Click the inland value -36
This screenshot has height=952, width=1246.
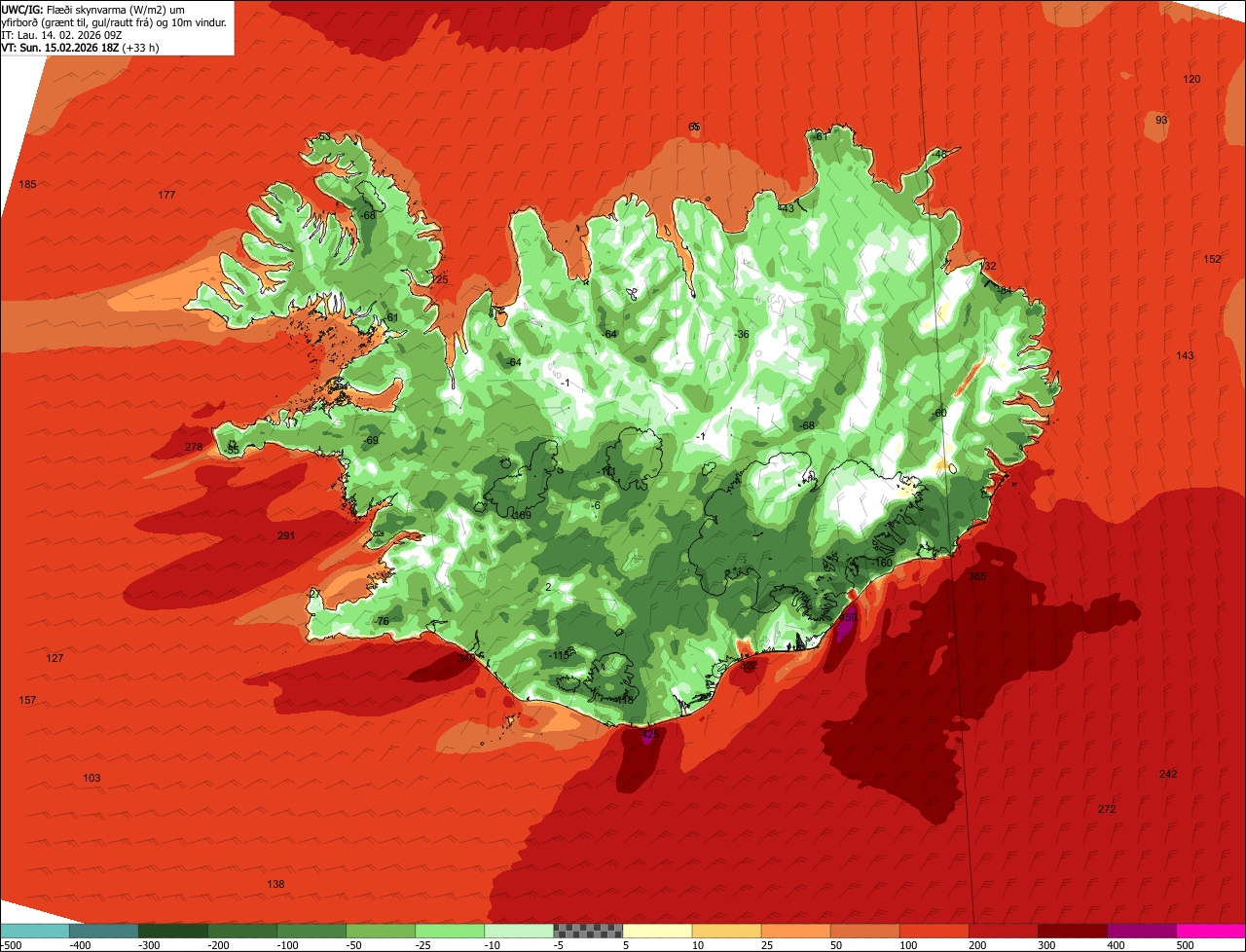pos(742,334)
